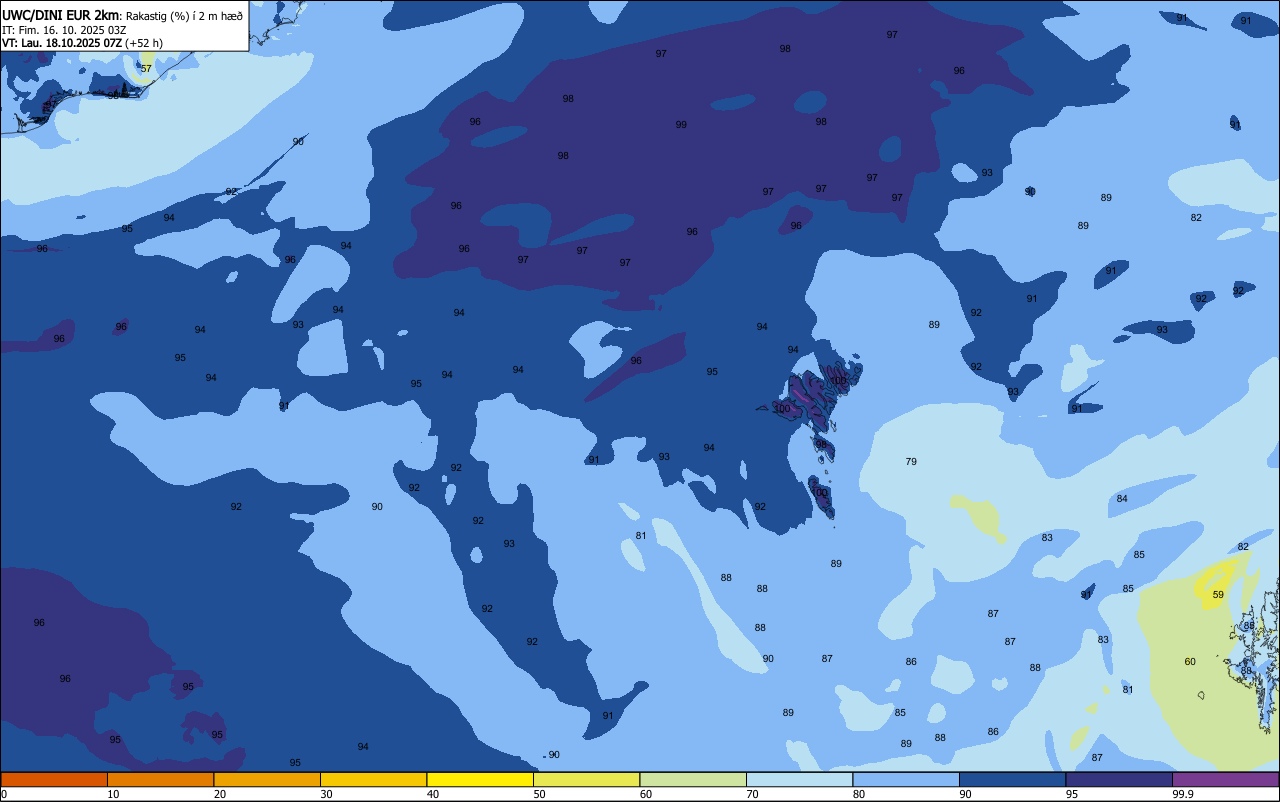Select the '79' humidity value on the map
Screen dimensions: 1280x802
(x=911, y=462)
